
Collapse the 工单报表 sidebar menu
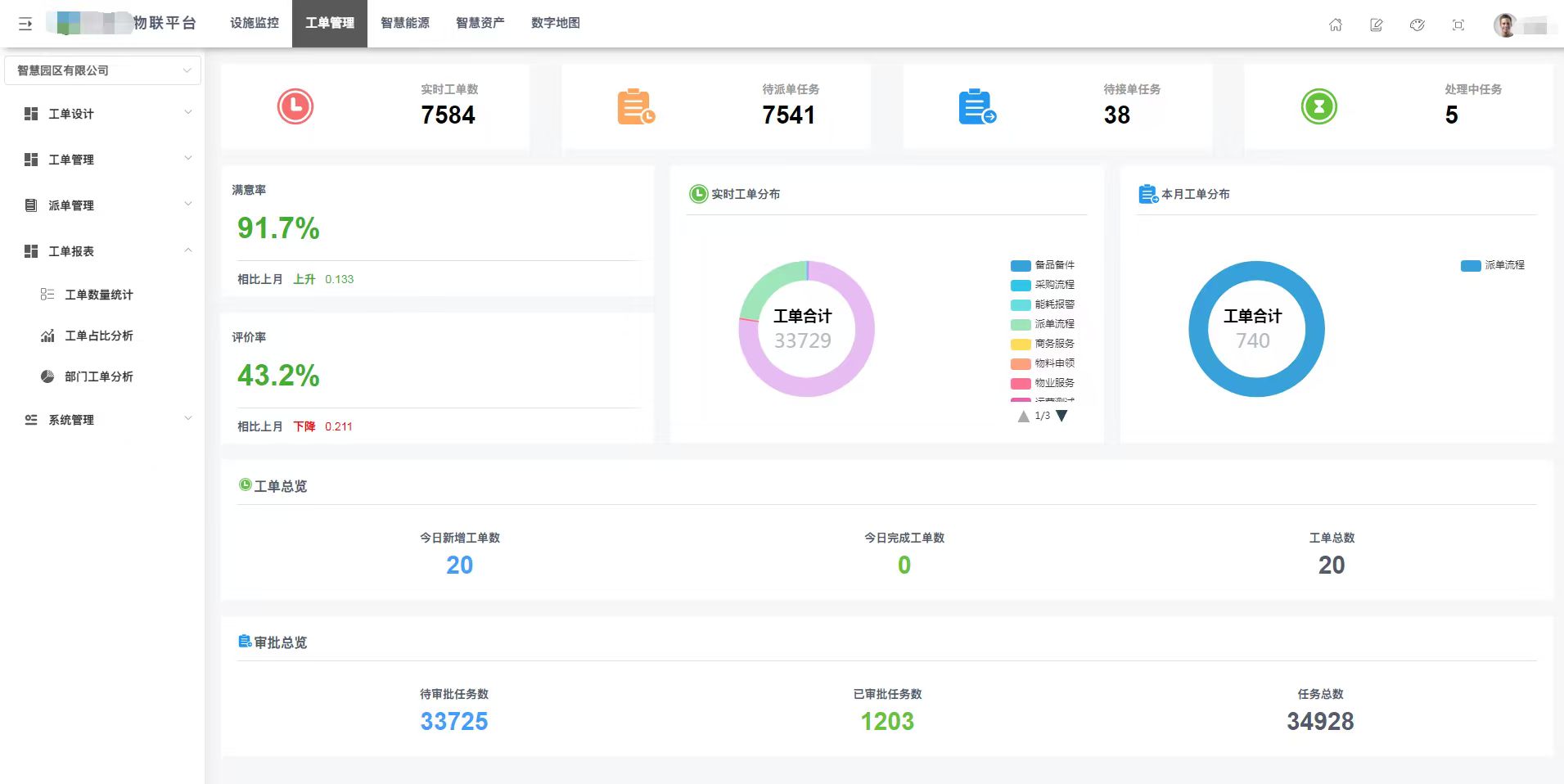point(106,251)
